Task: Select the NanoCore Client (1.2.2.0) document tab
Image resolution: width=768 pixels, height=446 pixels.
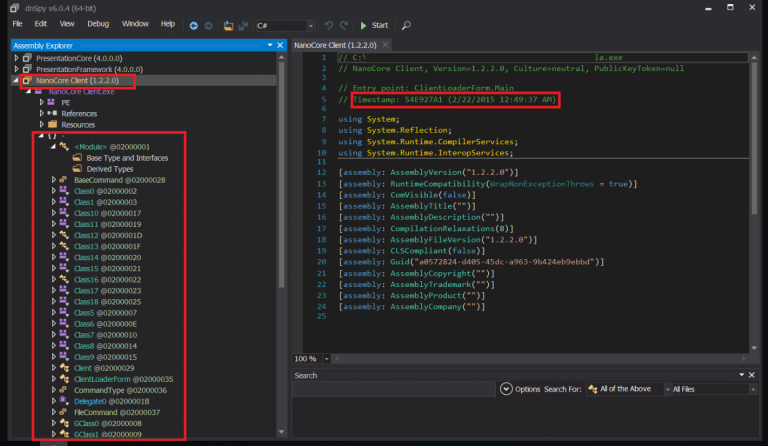Action: coord(336,45)
